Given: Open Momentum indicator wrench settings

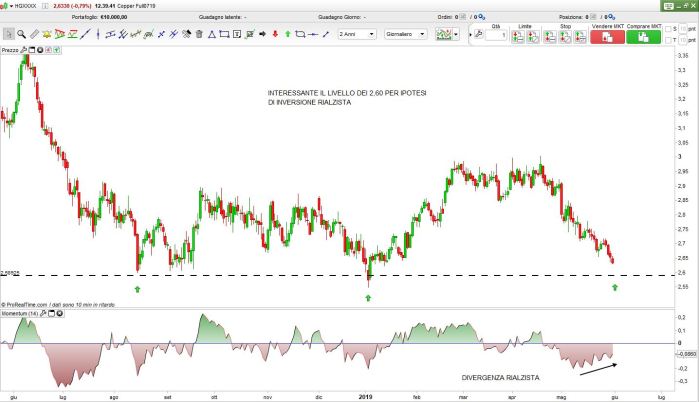Looking at the screenshot, I should [42, 315].
